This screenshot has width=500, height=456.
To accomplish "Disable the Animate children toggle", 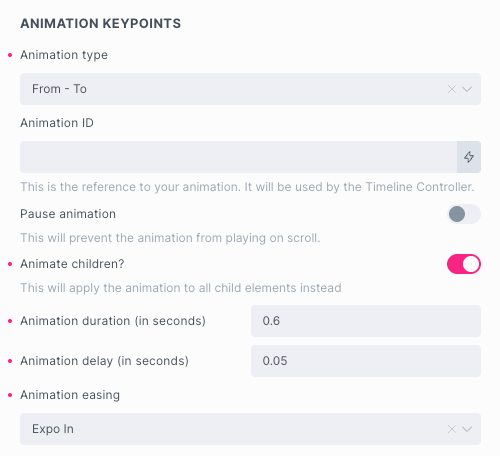I will [464, 264].
